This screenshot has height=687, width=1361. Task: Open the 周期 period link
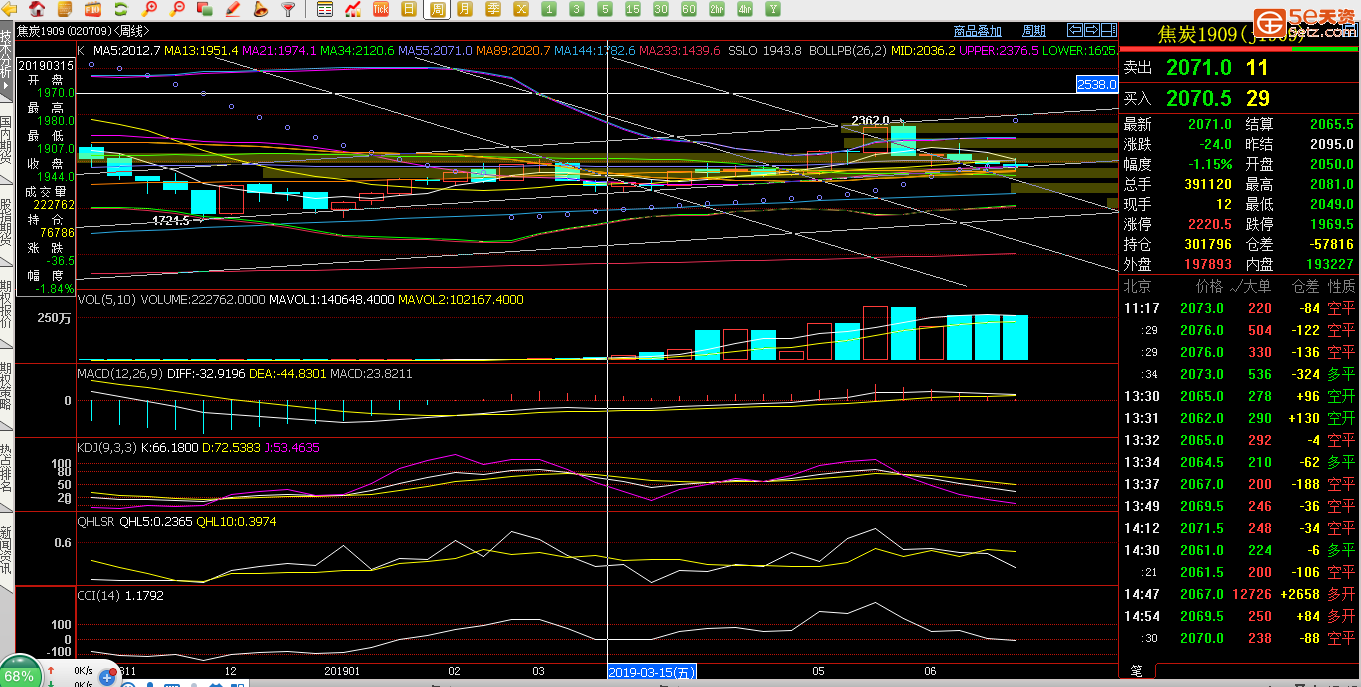click(x=1034, y=31)
